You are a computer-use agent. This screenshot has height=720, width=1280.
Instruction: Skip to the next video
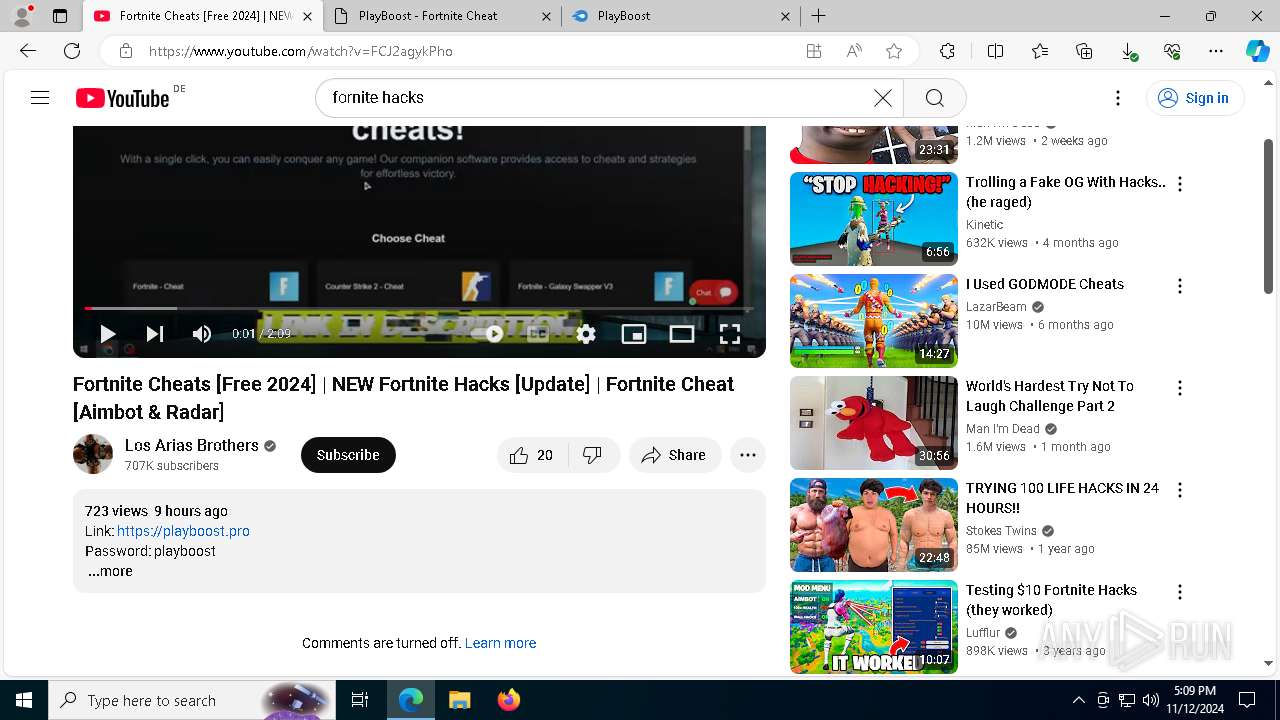click(x=154, y=334)
